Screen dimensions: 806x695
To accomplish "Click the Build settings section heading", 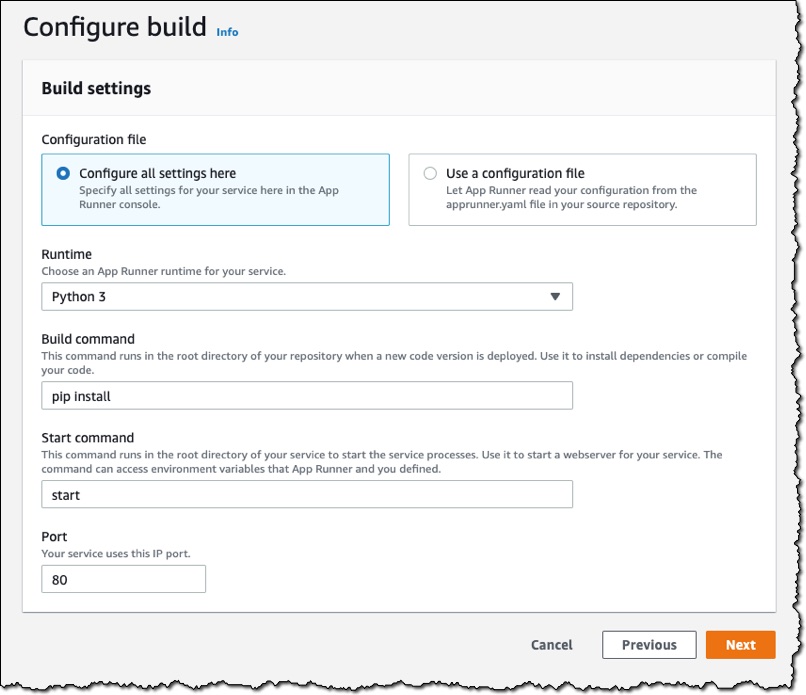I will coord(96,88).
